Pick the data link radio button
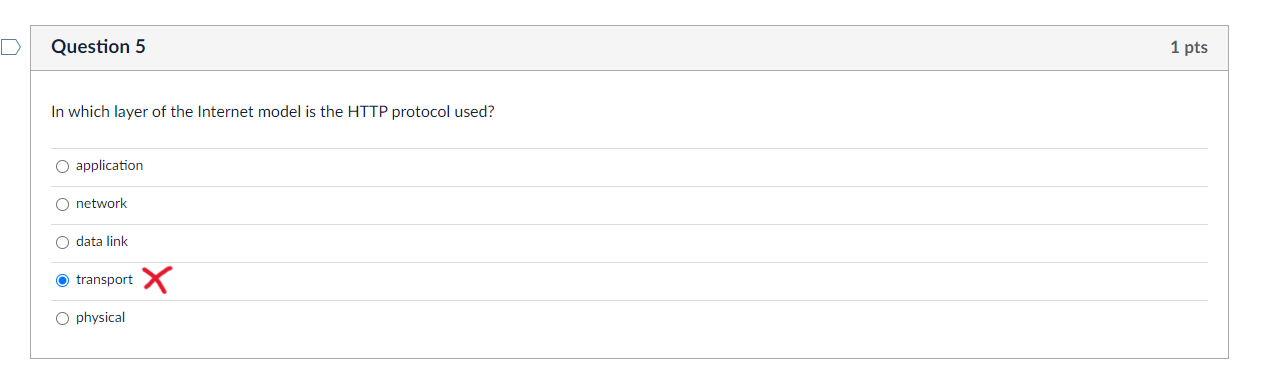This screenshot has height=384, width=1262. (x=62, y=242)
